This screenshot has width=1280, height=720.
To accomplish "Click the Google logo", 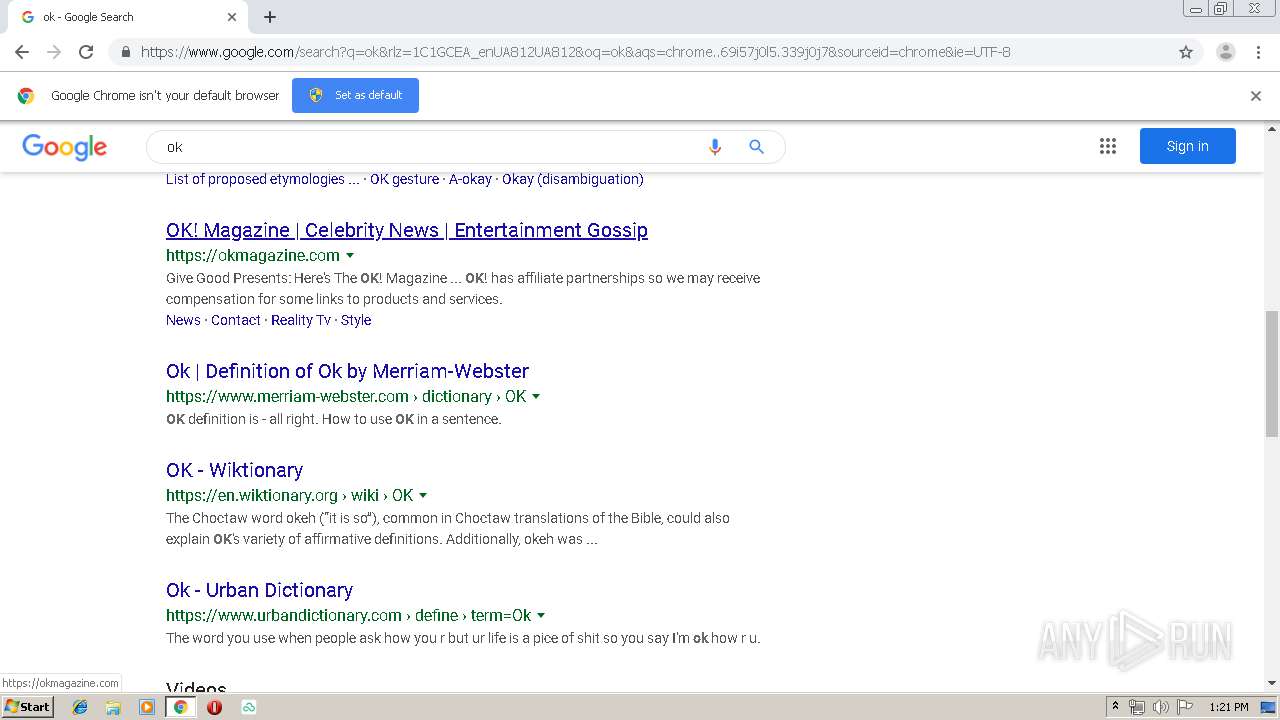I will click(65, 147).
